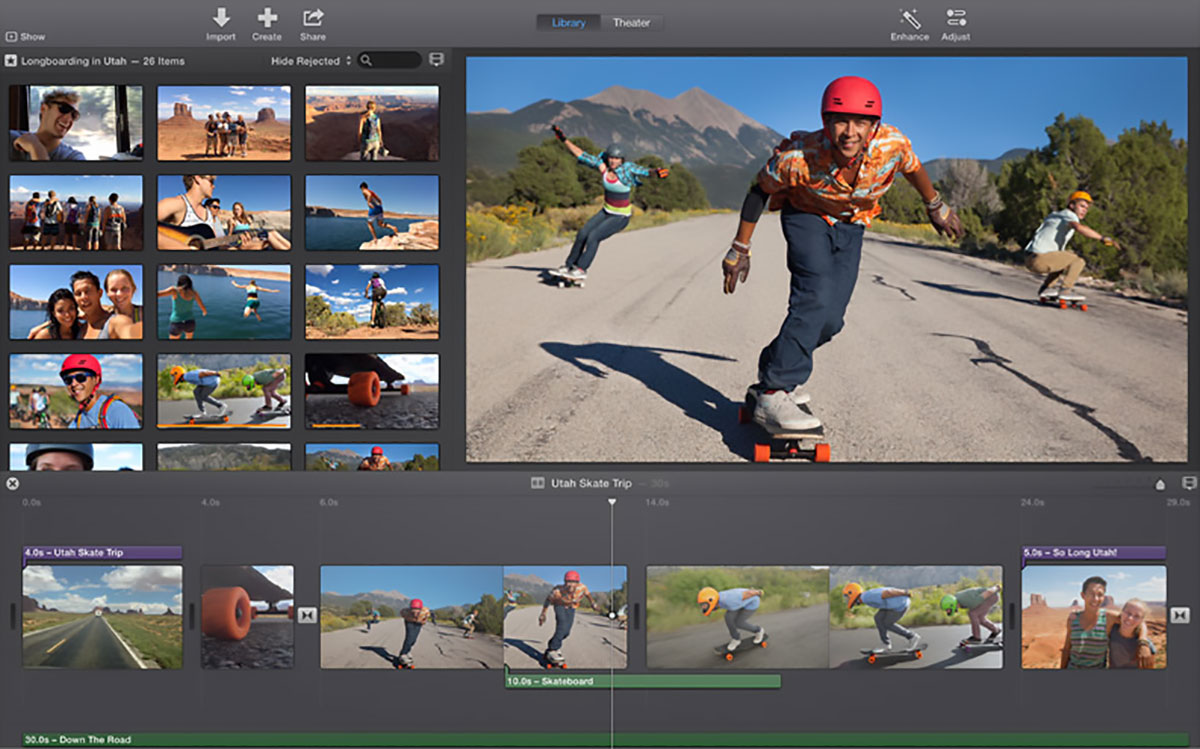Screen dimensions: 1200x749
Task: Click the Import arrow icon
Action: 221,18
